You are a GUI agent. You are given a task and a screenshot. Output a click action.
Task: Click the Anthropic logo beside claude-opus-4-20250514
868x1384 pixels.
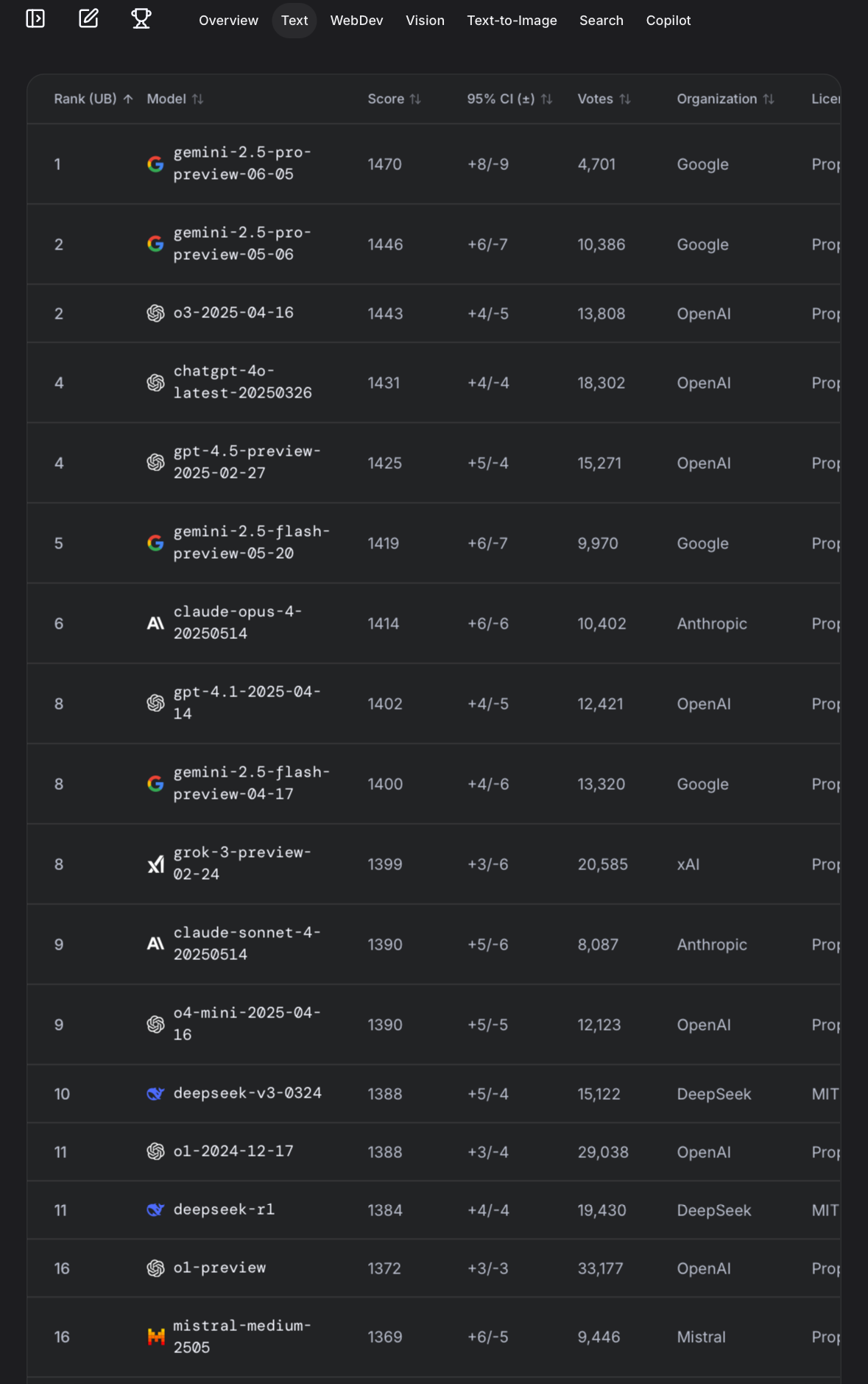point(155,624)
